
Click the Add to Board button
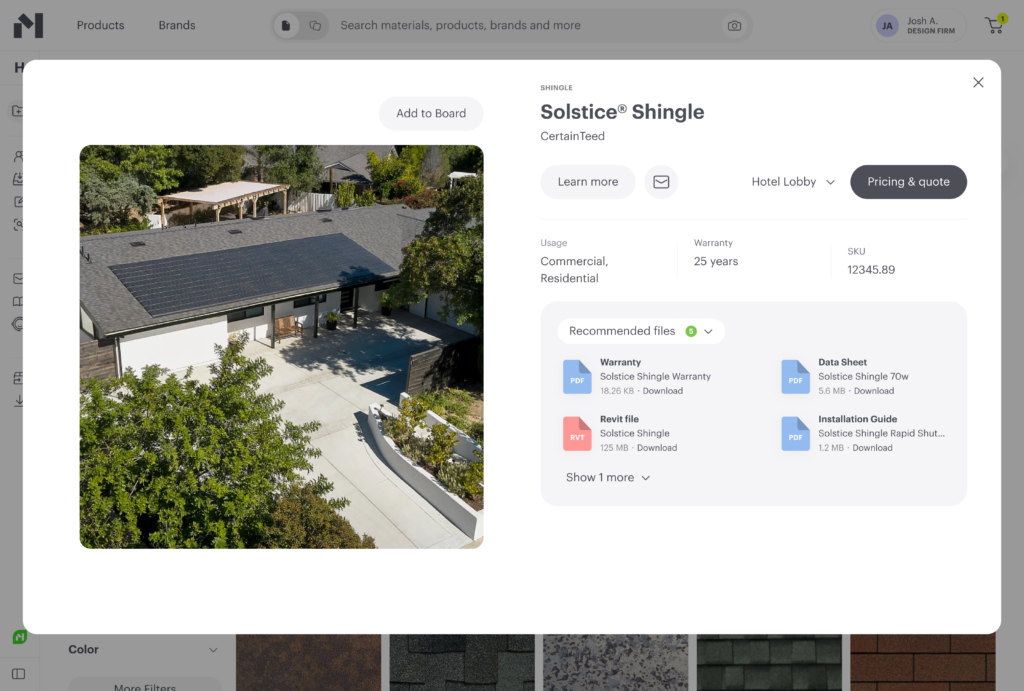431,114
